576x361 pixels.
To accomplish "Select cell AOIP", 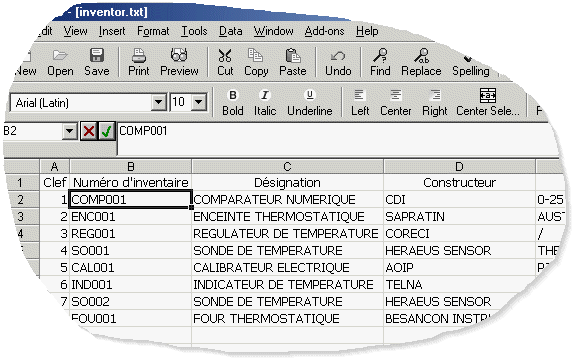I will [x=459, y=267].
